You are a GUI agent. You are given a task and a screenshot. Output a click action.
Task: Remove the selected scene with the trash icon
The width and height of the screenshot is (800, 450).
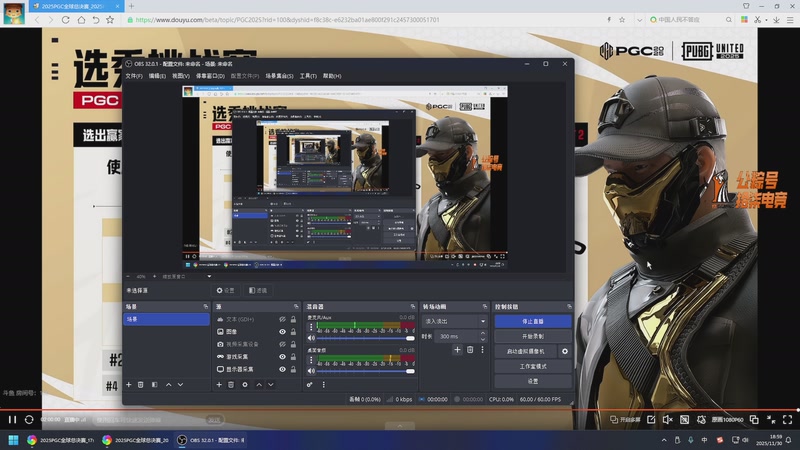(141, 385)
